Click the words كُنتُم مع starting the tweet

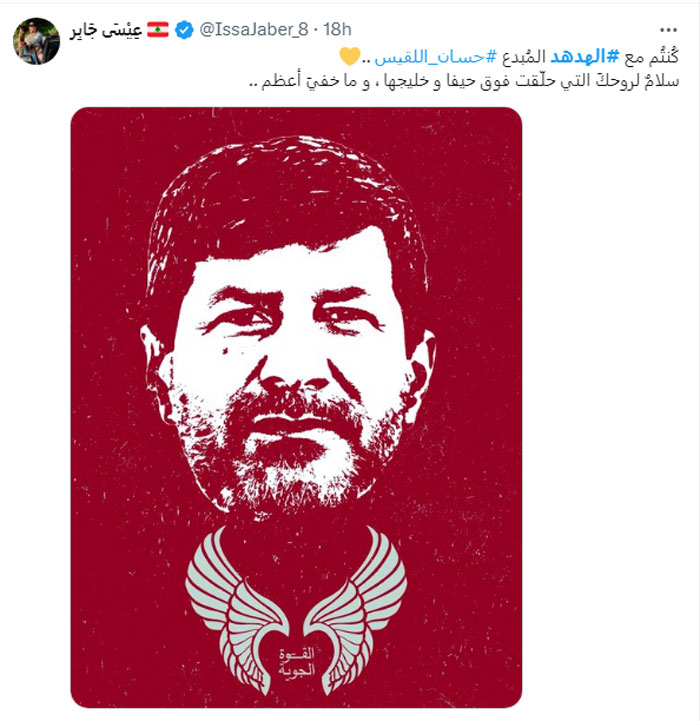coord(651,57)
